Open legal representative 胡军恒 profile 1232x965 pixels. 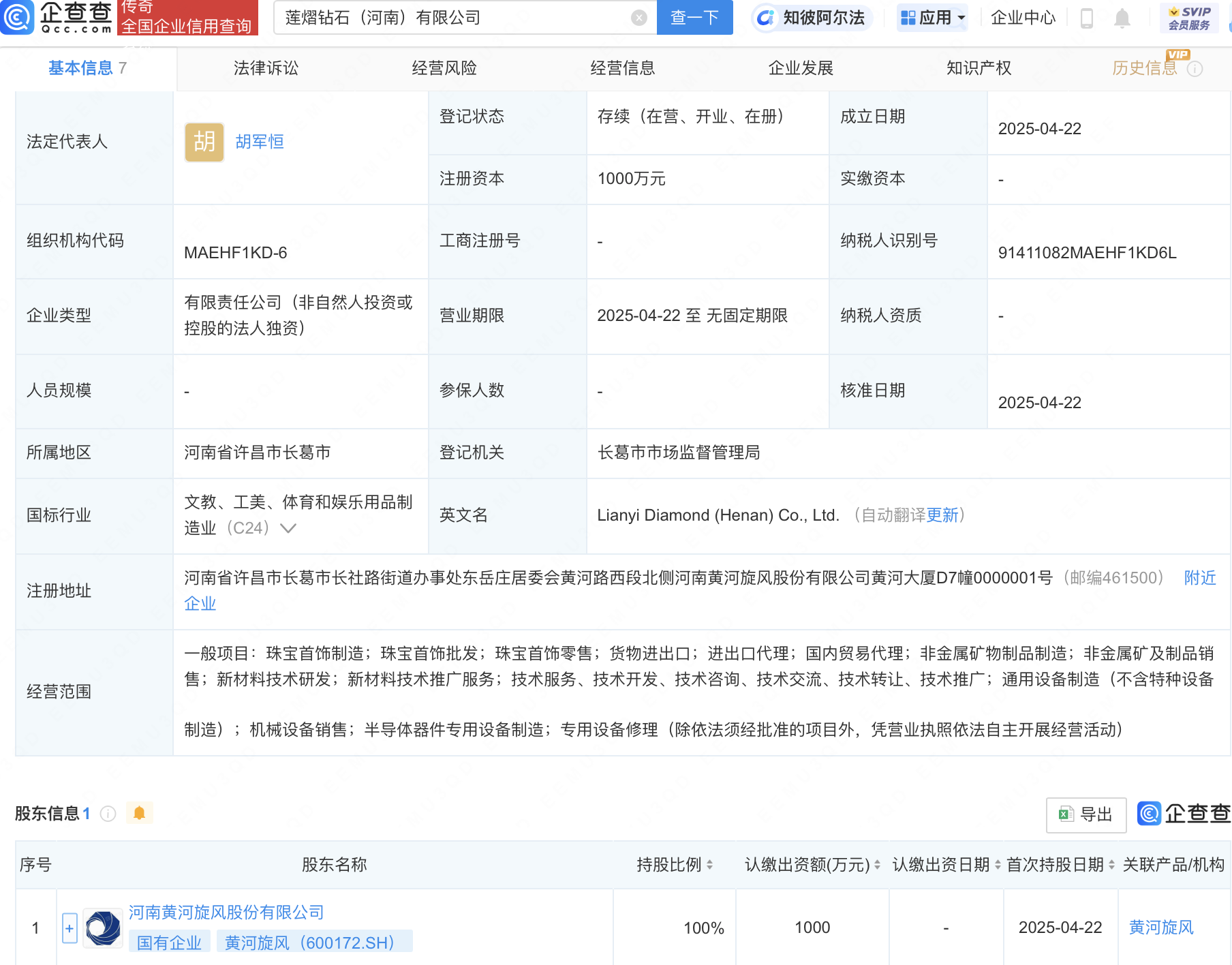coord(260,142)
